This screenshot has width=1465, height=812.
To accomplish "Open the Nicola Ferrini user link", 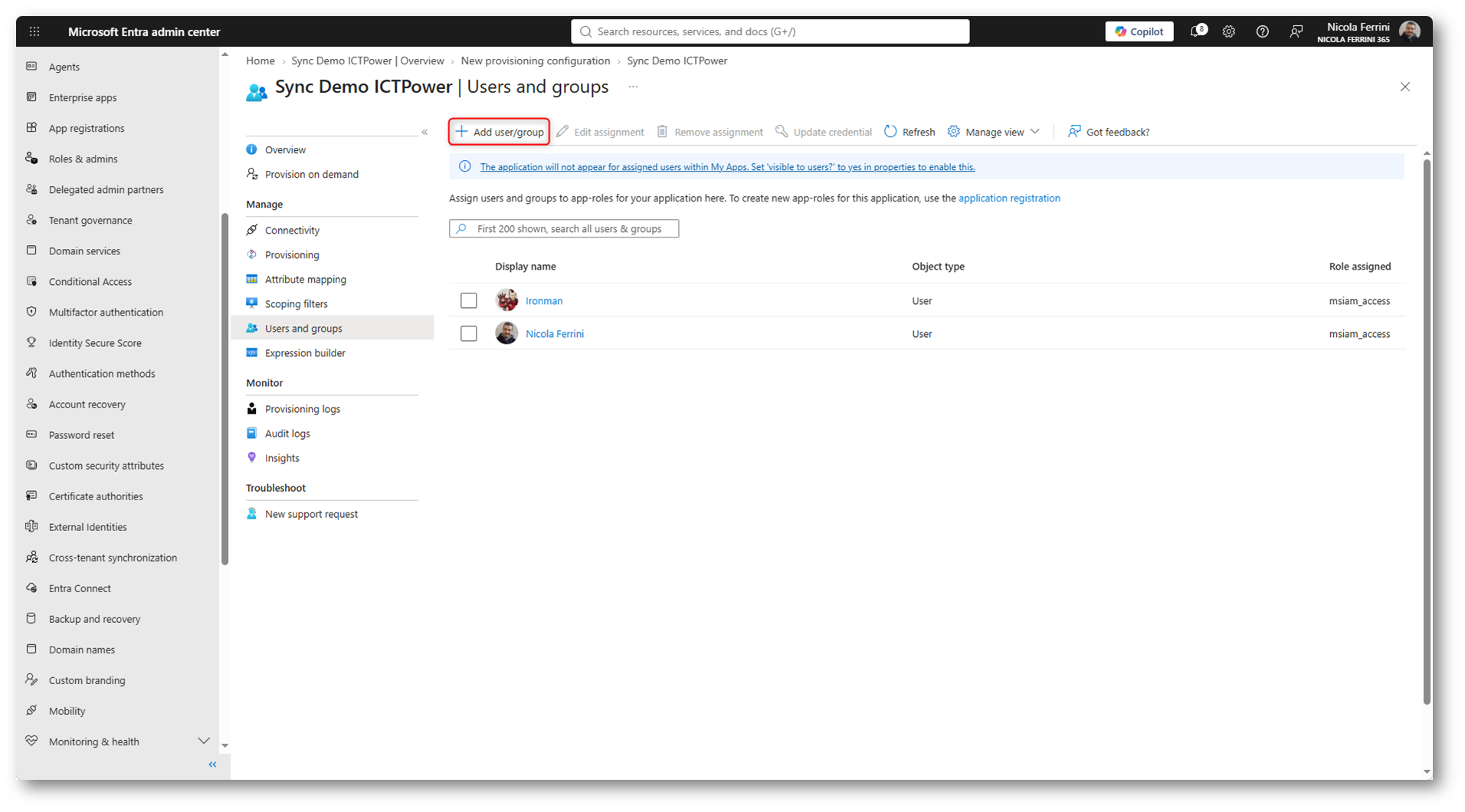I will pyautogui.click(x=555, y=333).
